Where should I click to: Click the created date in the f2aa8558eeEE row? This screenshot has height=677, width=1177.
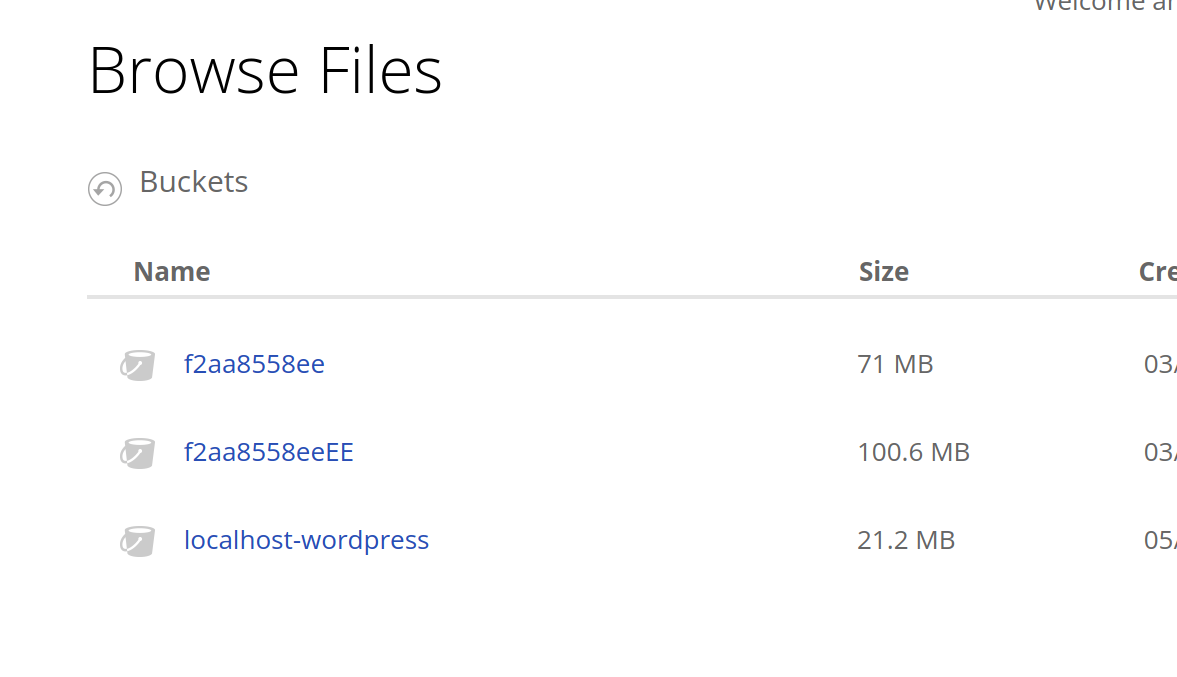point(1160,452)
